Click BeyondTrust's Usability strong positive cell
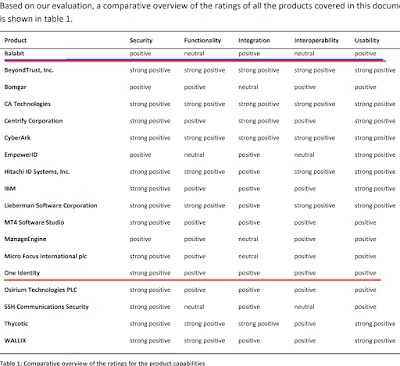The width and height of the screenshot is (400, 366). (375, 70)
